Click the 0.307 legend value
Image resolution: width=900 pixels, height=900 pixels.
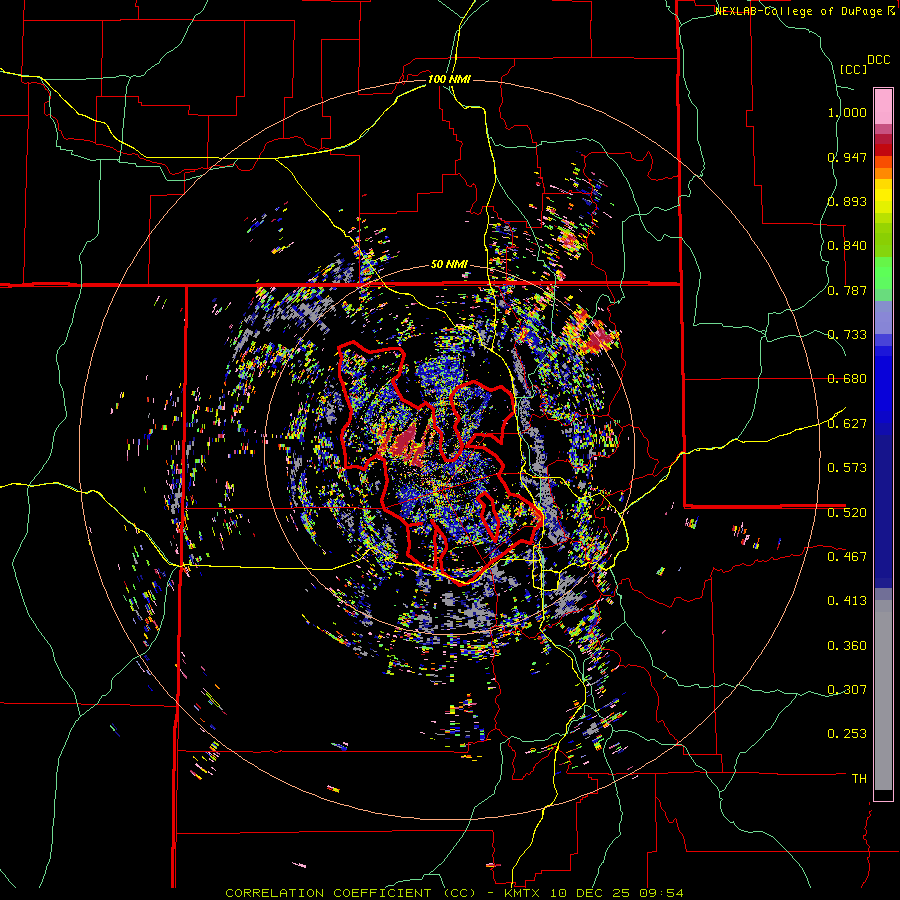(x=847, y=690)
